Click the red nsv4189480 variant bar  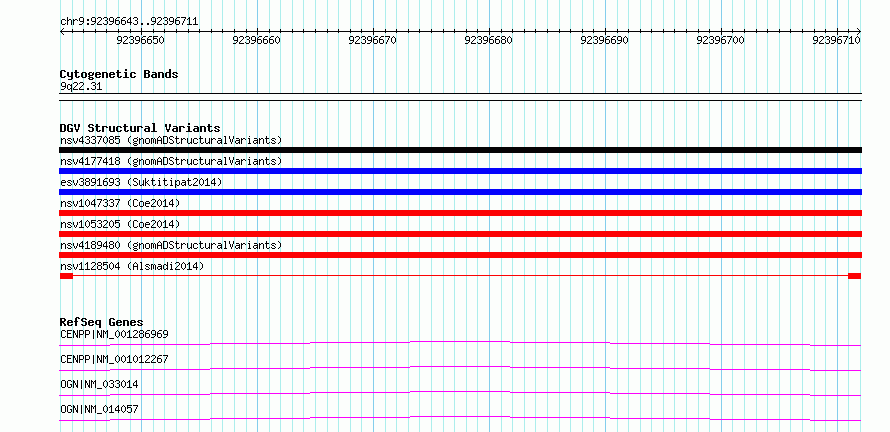(x=460, y=255)
